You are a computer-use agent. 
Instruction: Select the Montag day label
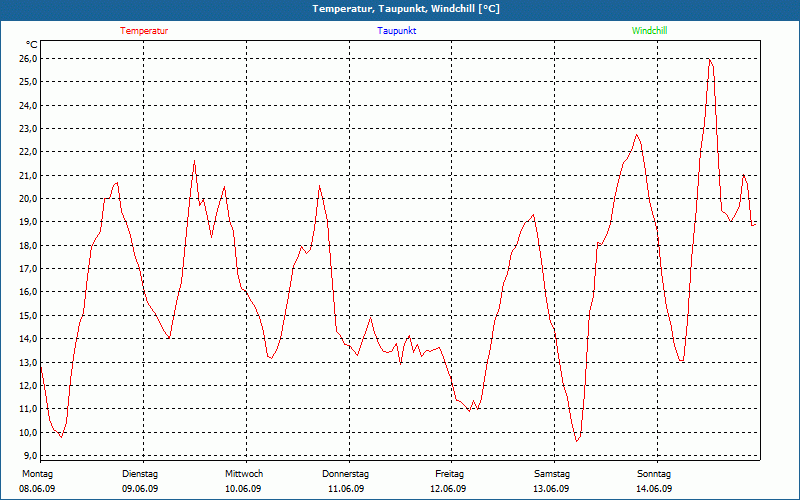point(37,474)
